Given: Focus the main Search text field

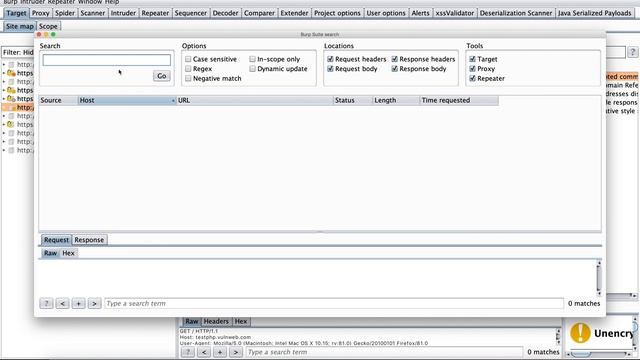Looking at the screenshot, I should pos(107,60).
